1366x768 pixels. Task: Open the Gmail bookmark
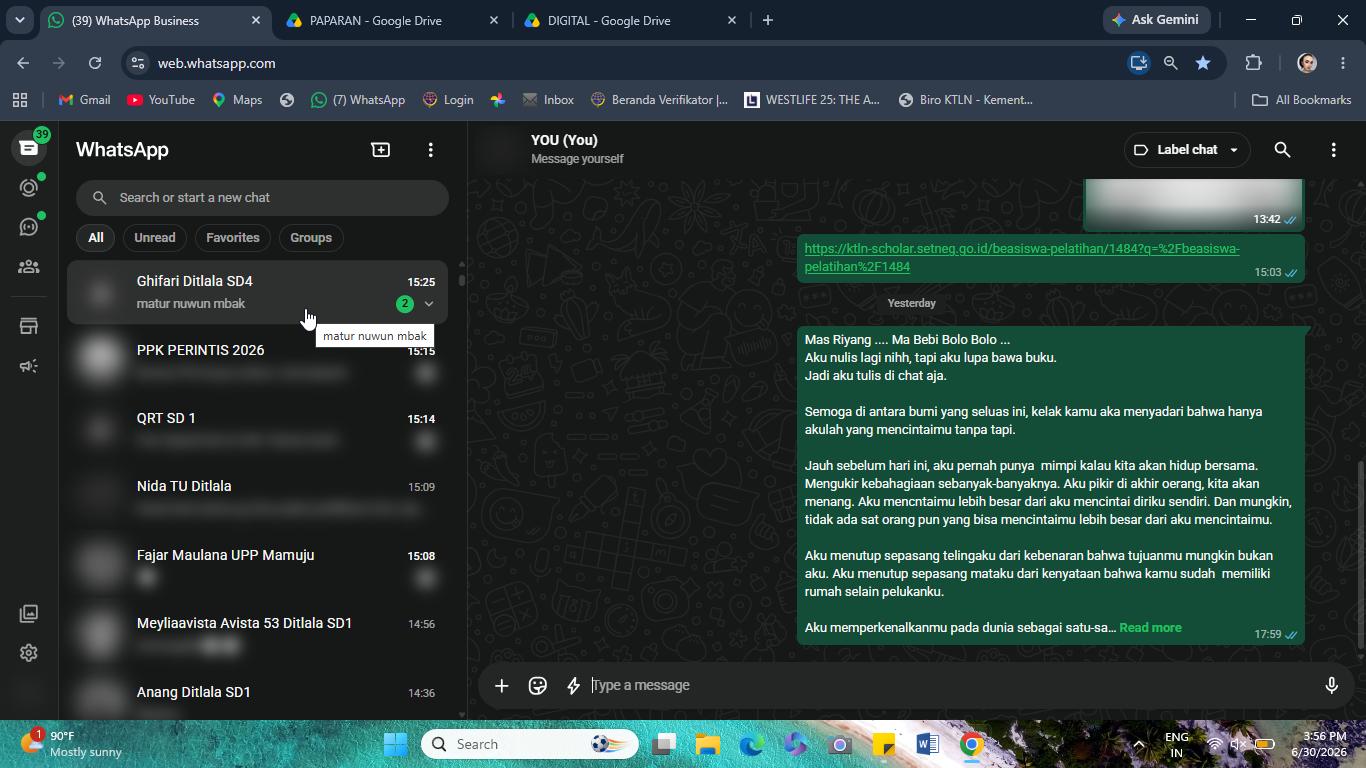[x=84, y=100]
